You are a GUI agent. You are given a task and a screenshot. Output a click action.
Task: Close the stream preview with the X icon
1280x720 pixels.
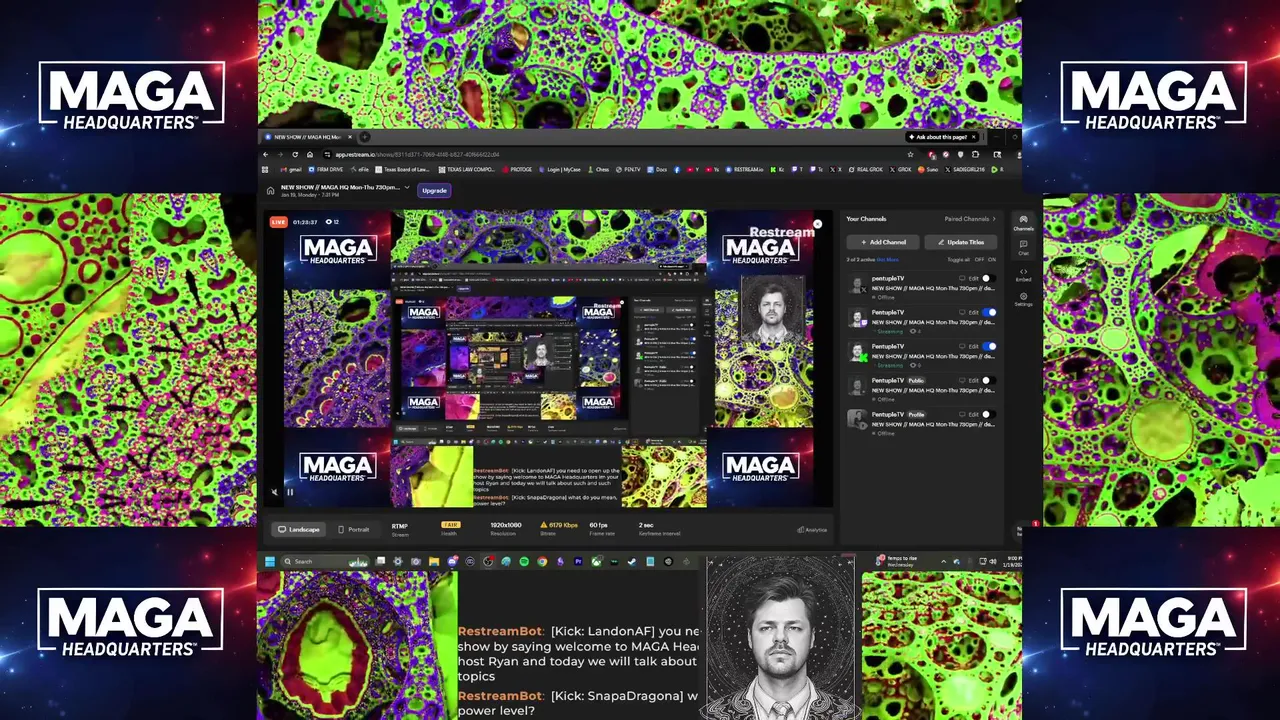[x=817, y=224]
